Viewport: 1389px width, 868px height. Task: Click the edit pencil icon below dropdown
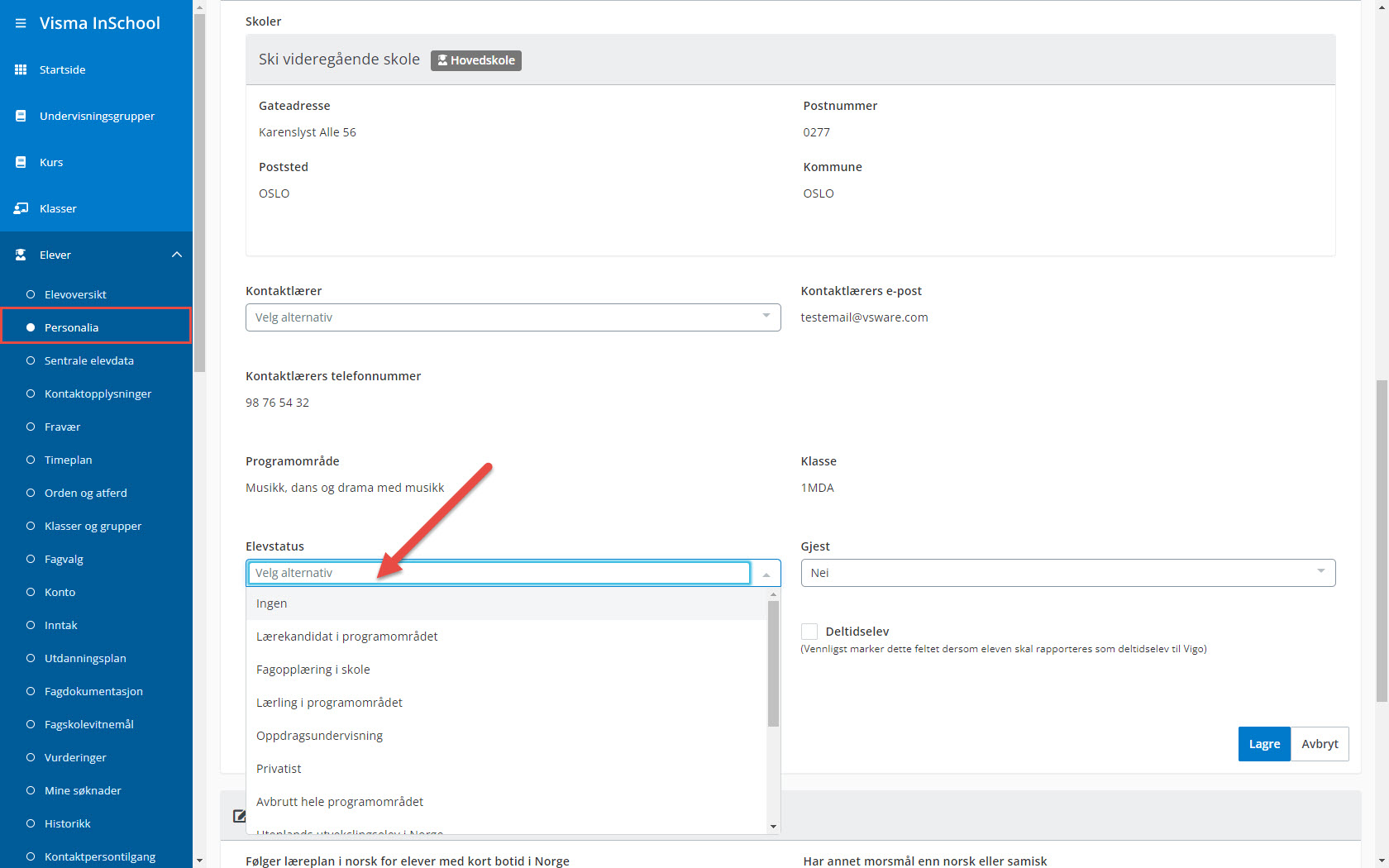pyautogui.click(x=239, y=816)
